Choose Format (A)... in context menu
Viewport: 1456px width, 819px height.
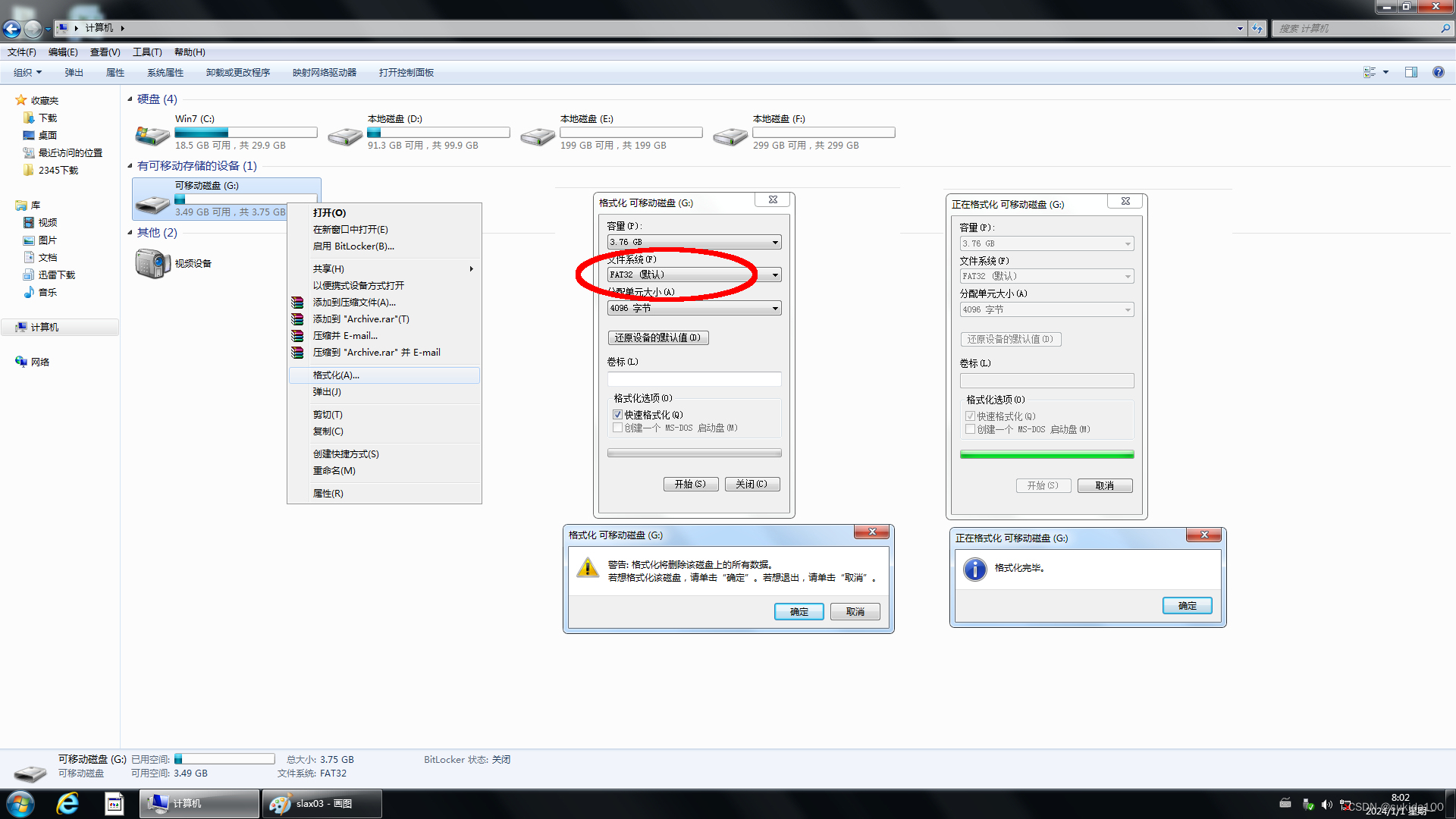336,375
